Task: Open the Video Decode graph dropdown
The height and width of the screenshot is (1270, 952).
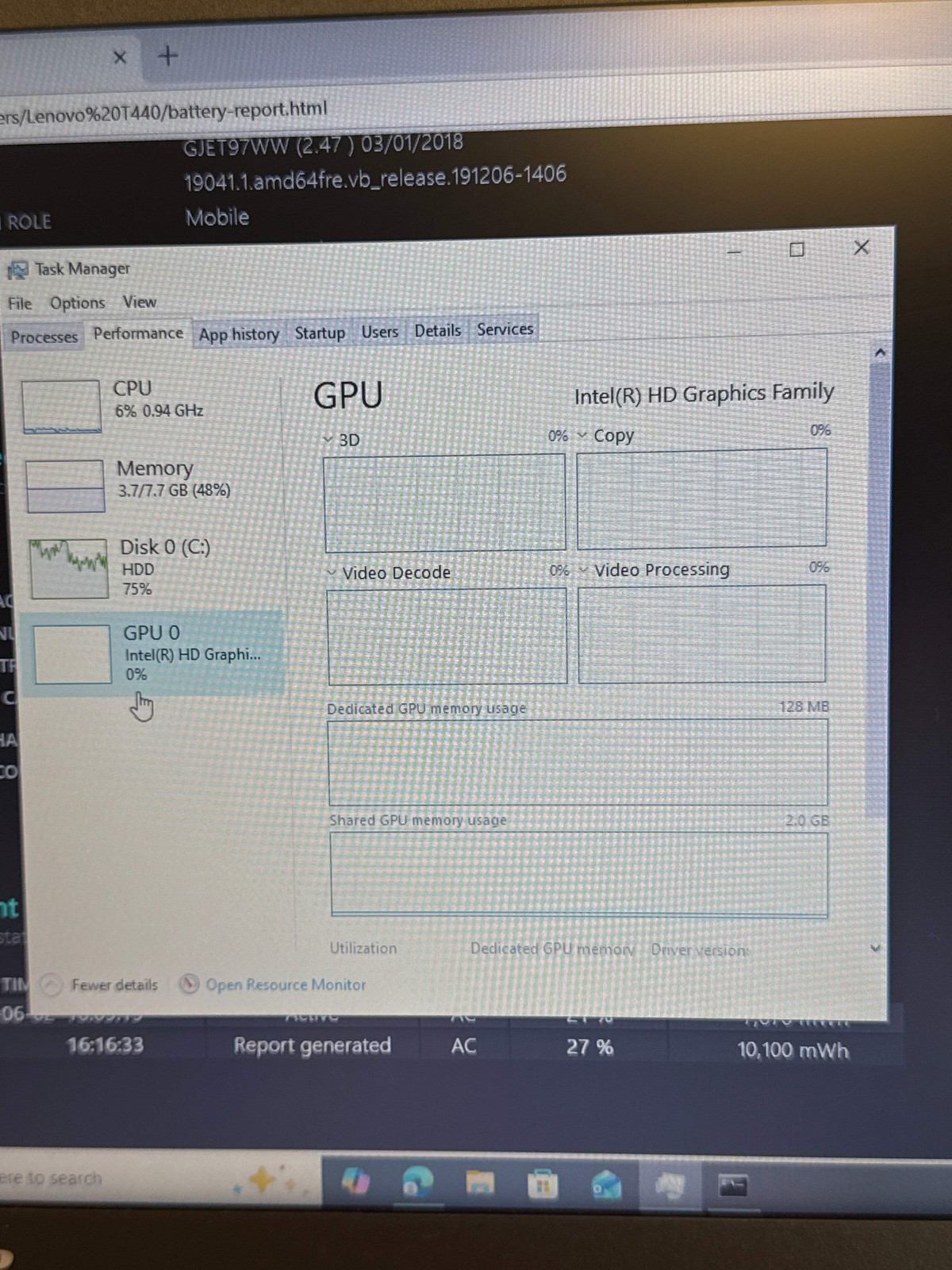Action: click(x=332, y=573)
